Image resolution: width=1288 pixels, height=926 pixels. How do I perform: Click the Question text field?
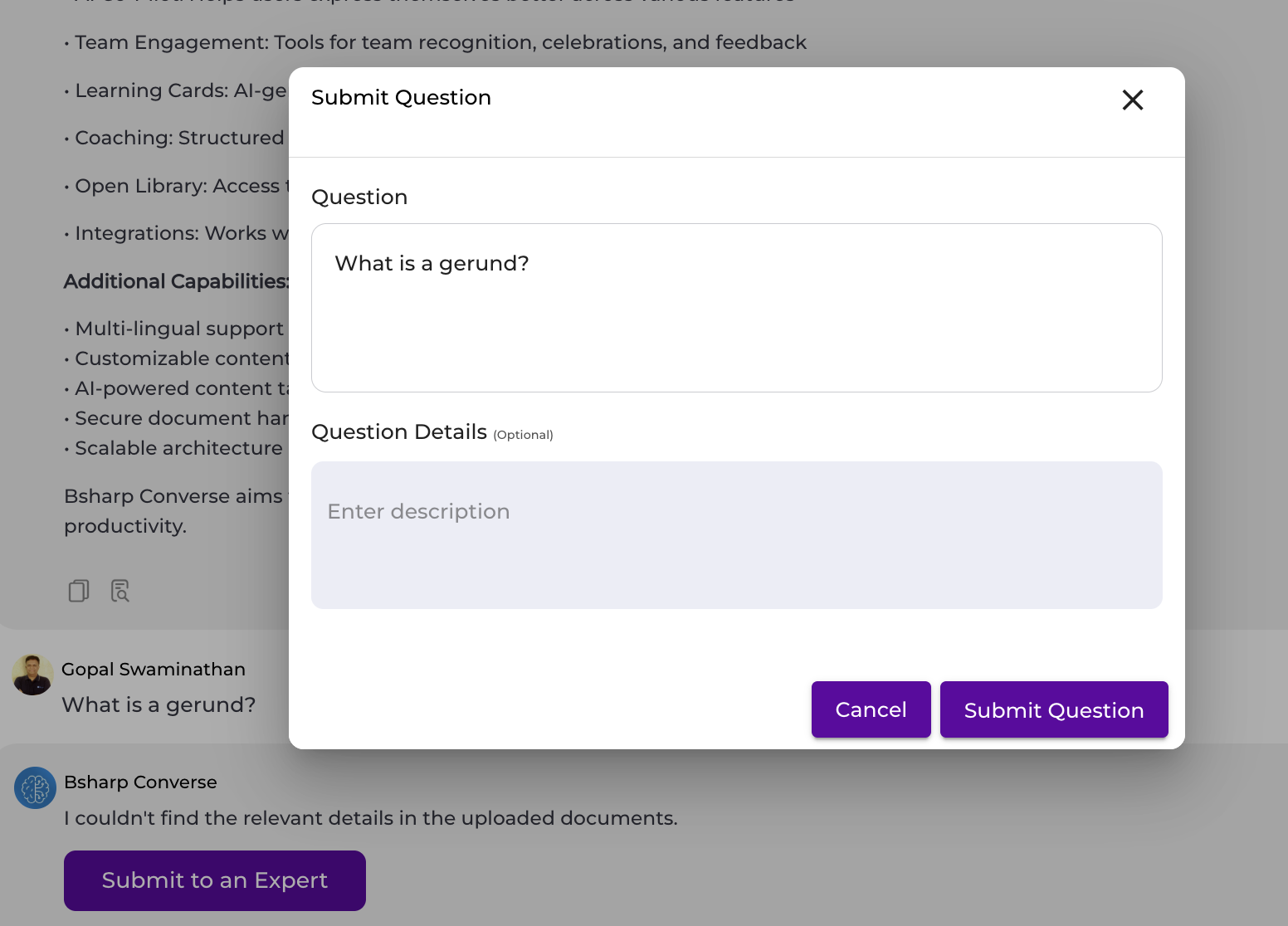coord(736,308)
